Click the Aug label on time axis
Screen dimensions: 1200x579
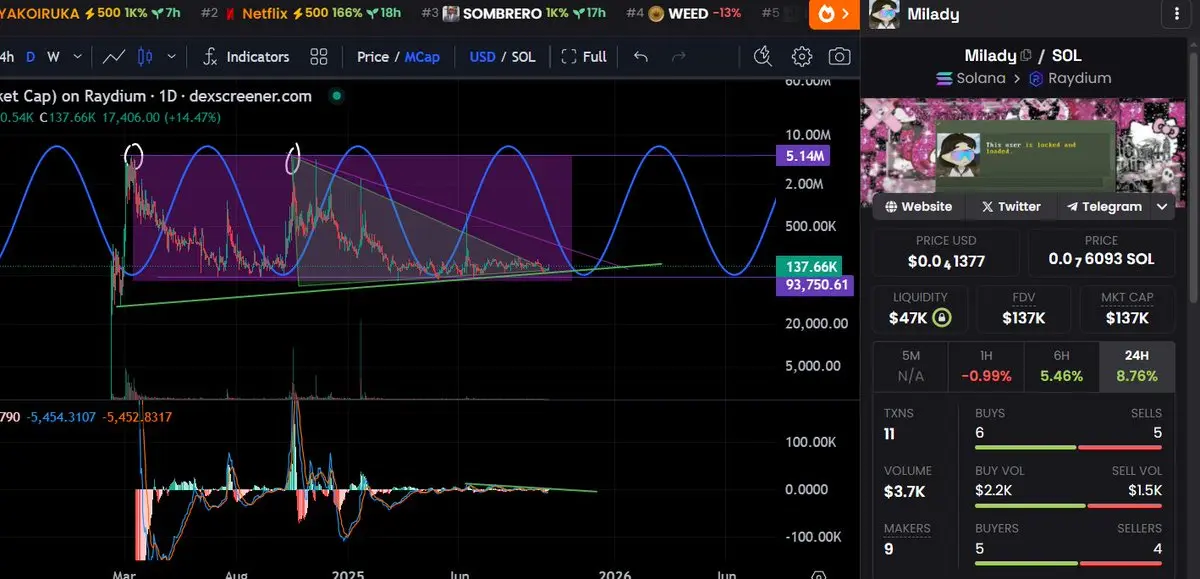click(x=236, y=574)
